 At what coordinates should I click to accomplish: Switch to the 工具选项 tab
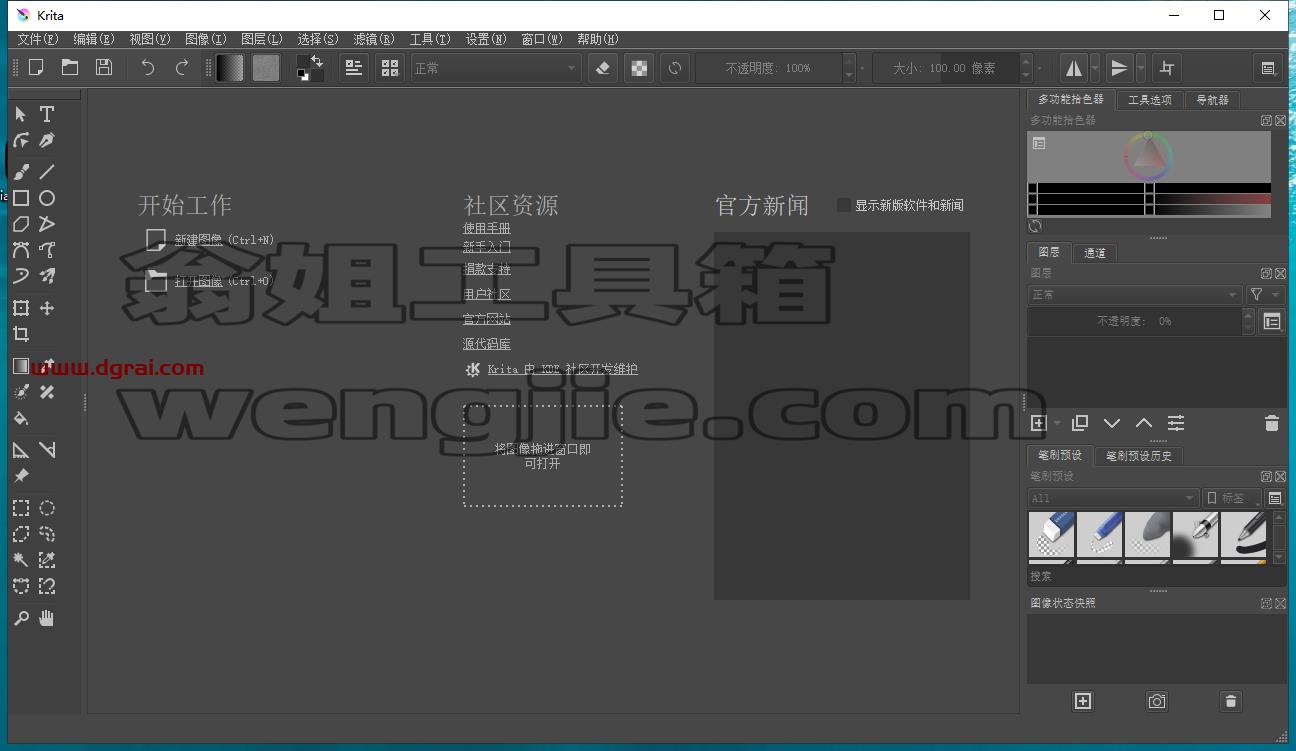click(1149, 100)
